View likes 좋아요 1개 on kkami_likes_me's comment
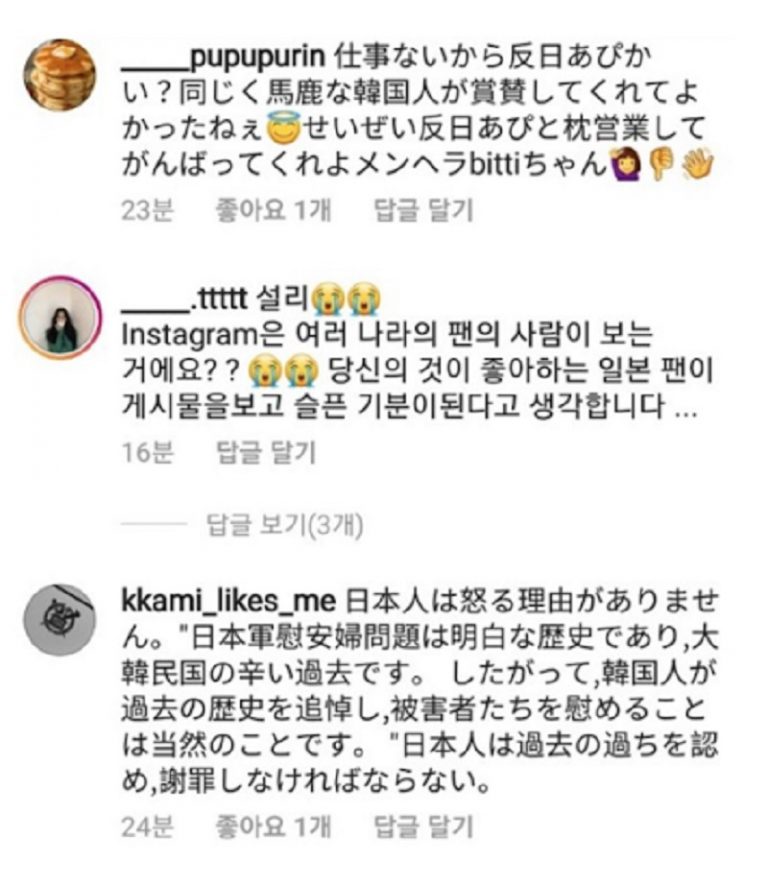Screen dimensions: 768x885 (x=273, y=826)
